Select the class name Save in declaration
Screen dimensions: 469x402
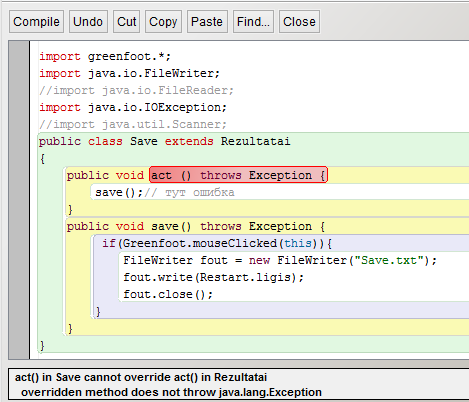coord(144,141)
